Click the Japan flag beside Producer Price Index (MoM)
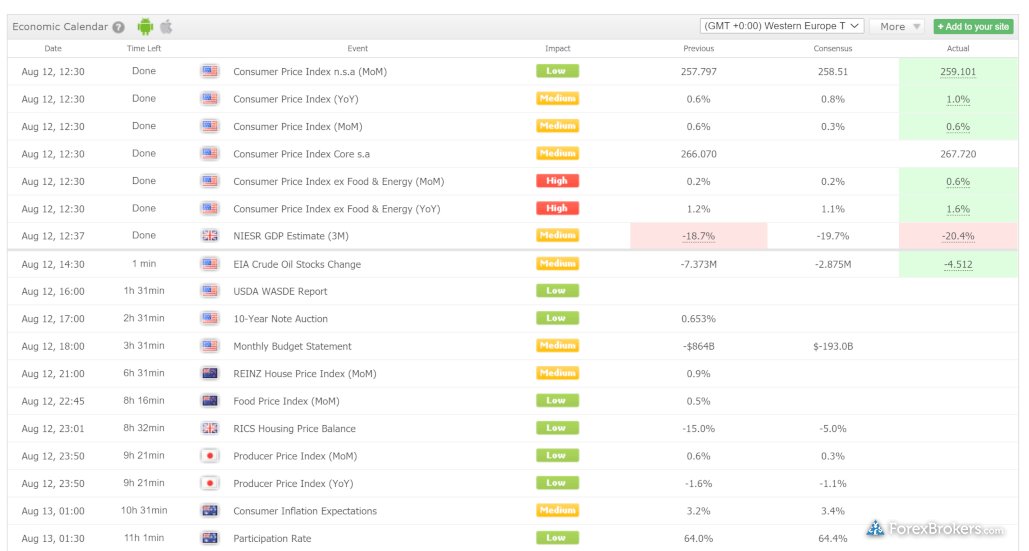1029x551 pixels. point(210,456)
